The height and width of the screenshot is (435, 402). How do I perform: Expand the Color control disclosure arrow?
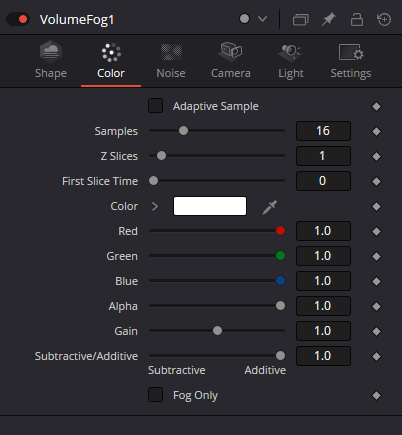tap(155, 206)
